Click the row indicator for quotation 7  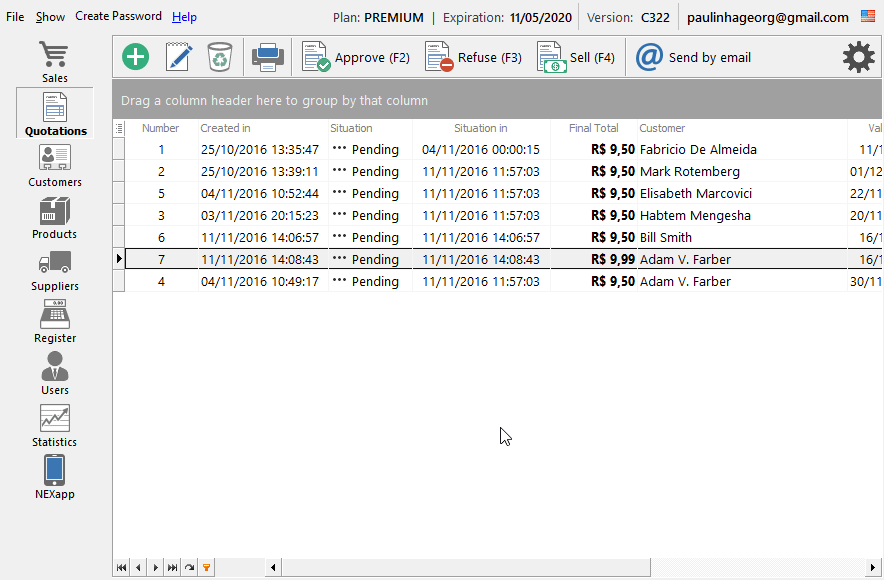pyautogui.click(x=119, y=259)
